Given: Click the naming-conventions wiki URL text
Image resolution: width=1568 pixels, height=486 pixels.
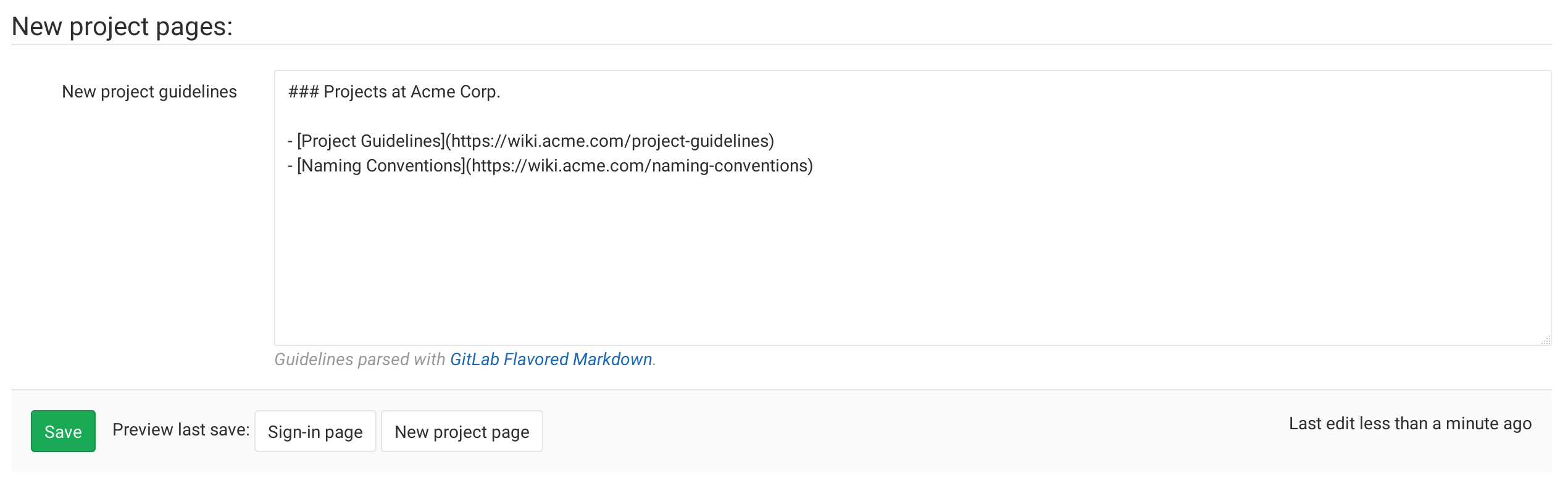Looking at the screenshot, I should tap(640, 166).
